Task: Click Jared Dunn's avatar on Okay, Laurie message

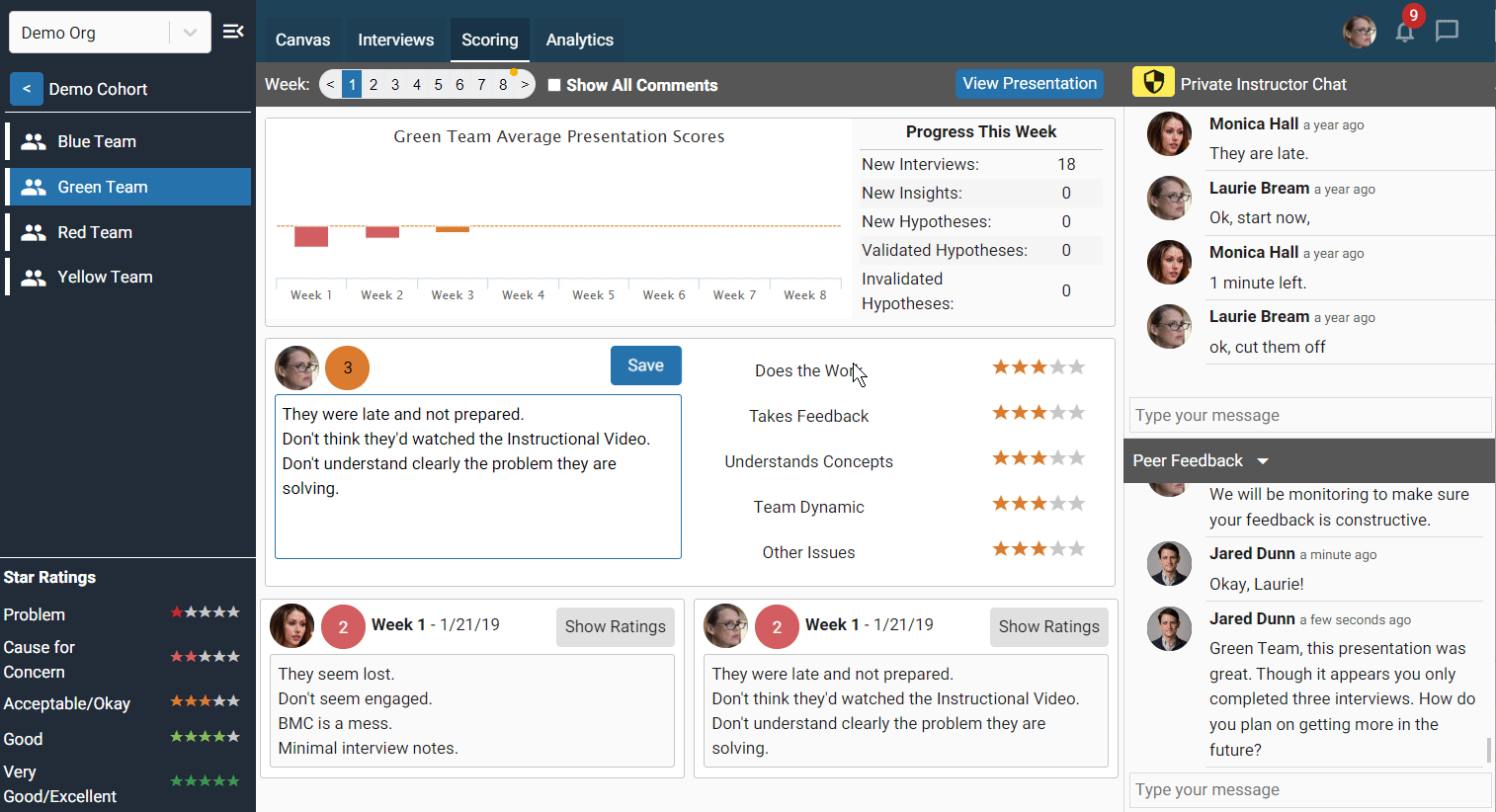Action: click(1169, 564)
